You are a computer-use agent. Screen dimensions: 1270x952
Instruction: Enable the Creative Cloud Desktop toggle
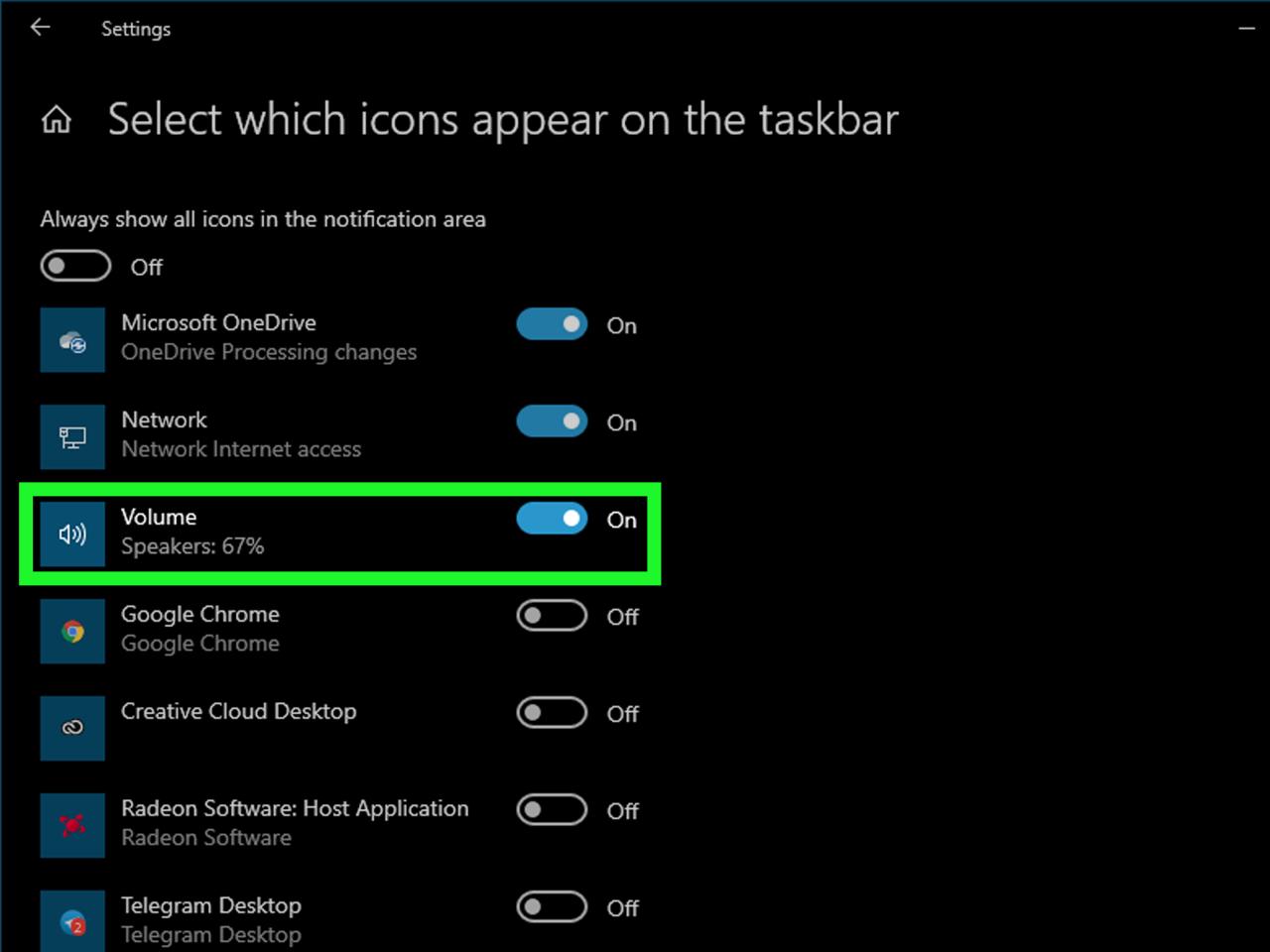pos(552,713)
